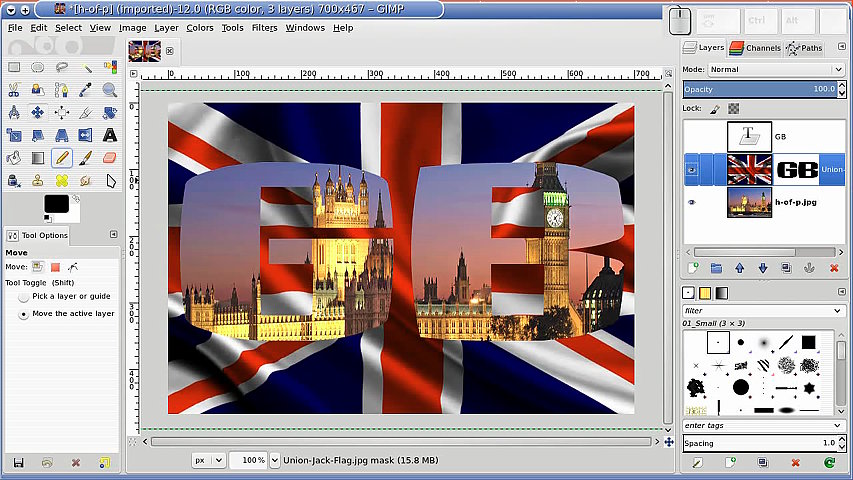Viewport: 853px width, 480px height.
Task: Select the Blend gradient tool
Action: click(38, 158)
